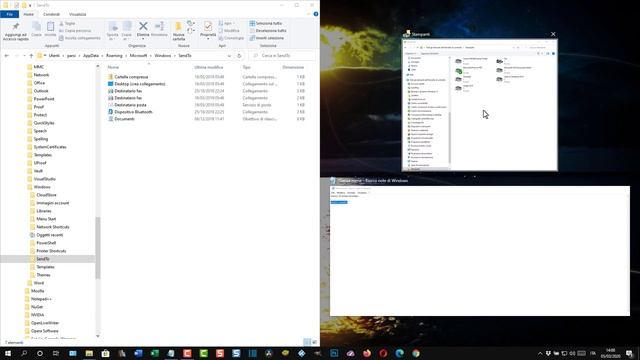Choose Copia percorso in ribbon

click(x=75, y=31)
